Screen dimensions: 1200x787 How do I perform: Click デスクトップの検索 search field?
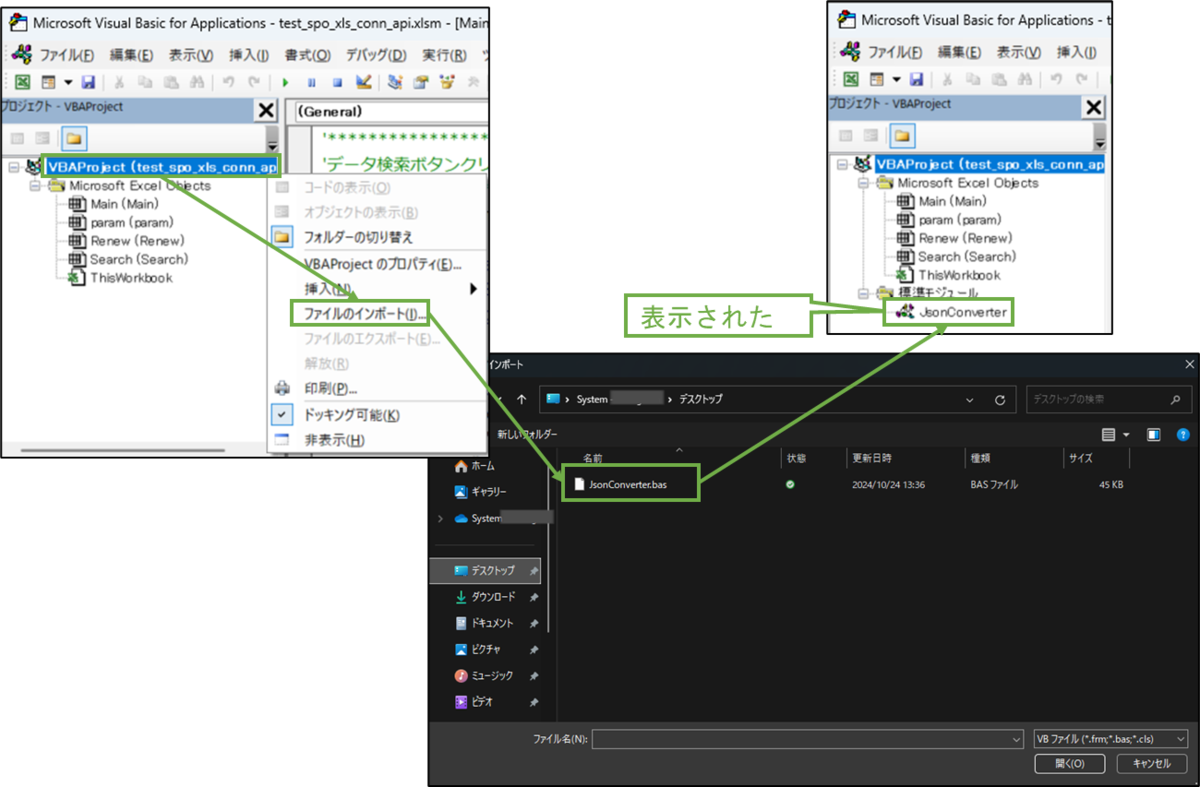tap(1109, 399)
